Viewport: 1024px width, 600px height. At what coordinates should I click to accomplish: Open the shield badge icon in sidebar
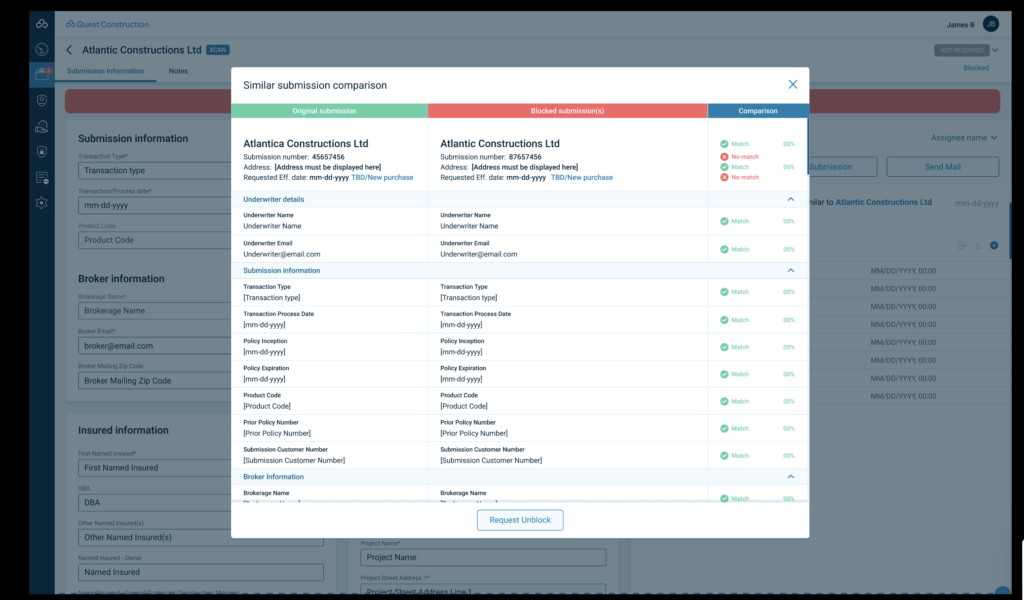pyautogui.click(x=42, y=101)
